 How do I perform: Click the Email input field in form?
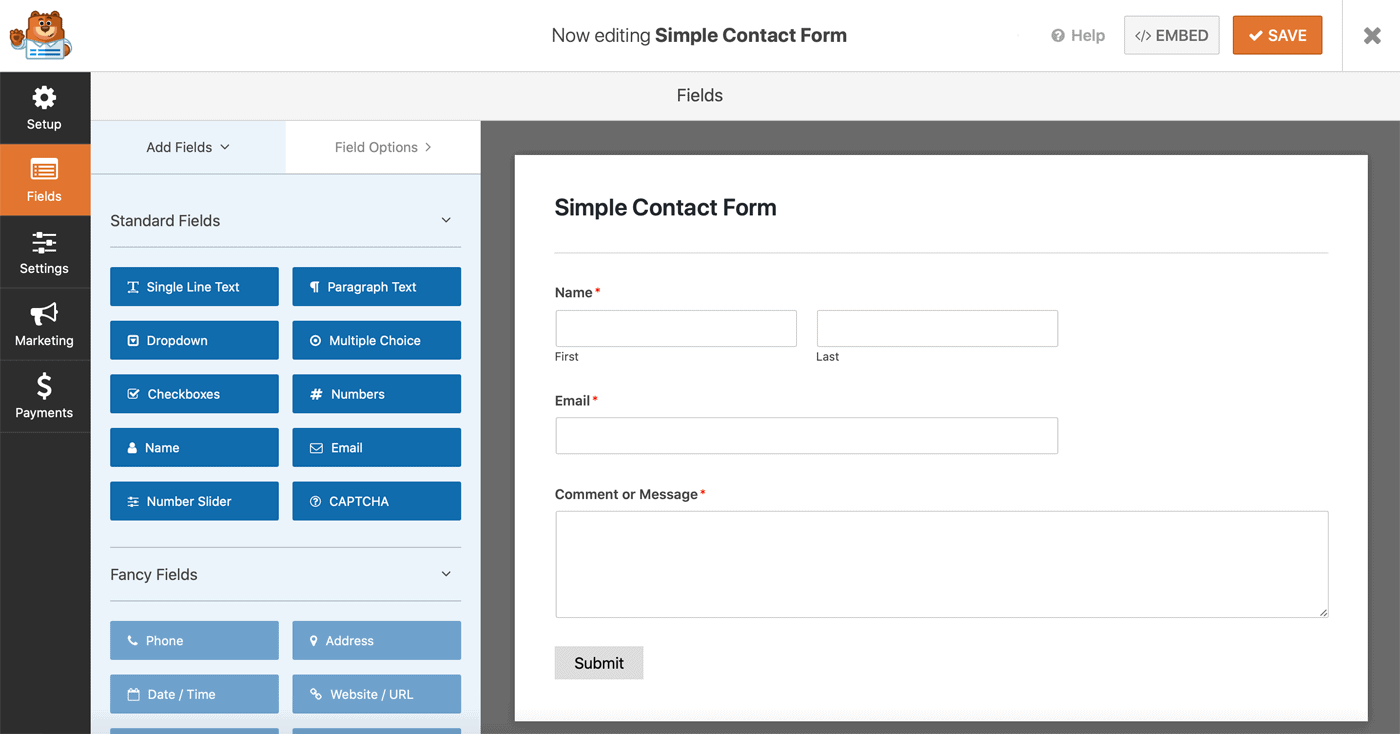[x=806, y=436]
